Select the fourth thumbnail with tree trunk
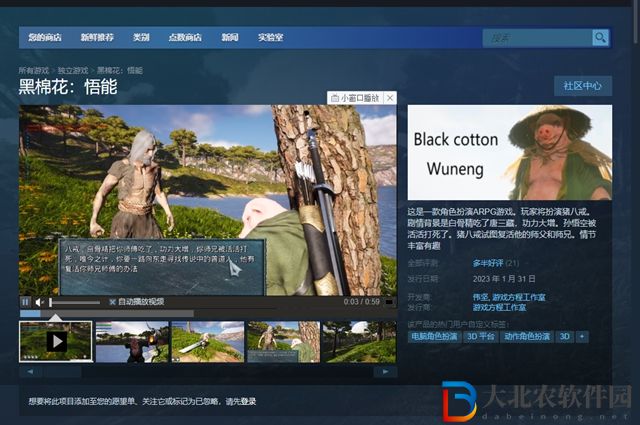The image size is (640, 425). click(284, 342)
